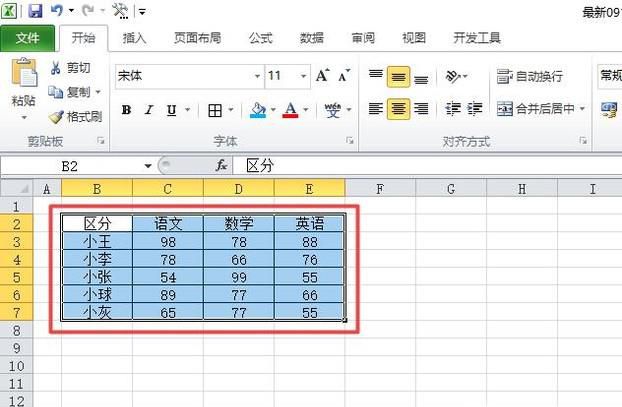622x407 pixels.
Task: Click the select all corner button
Action: pos(16,188)
